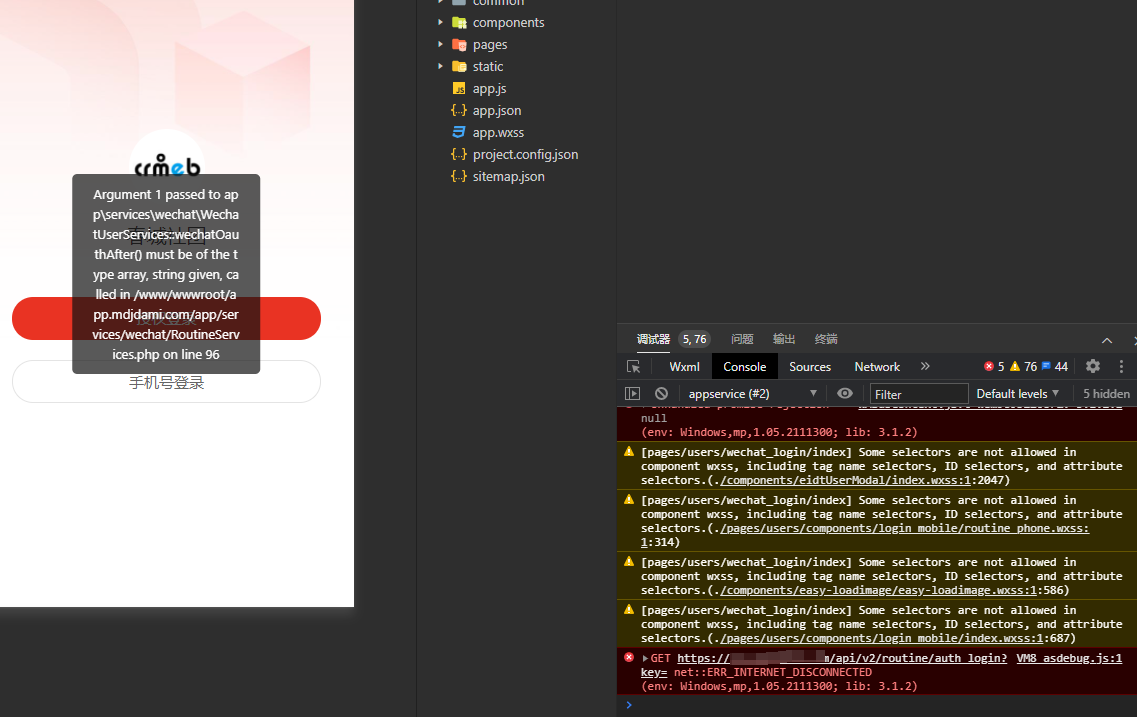Screen dimensions: 1137x717
Task: Open the appservice (#2) context dropdown
Action: pyautogui.click(x=752, y=394)
